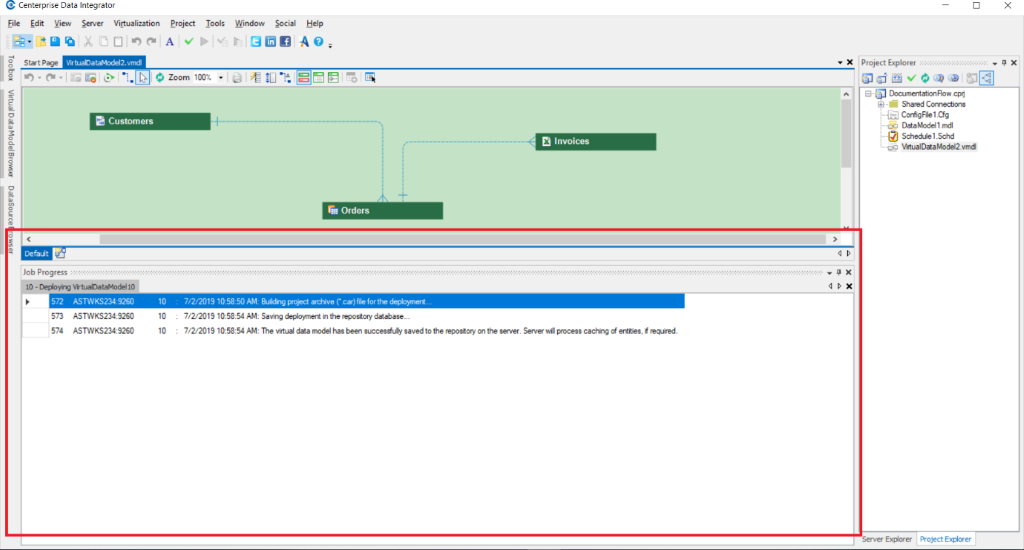Click the blue Help question mark icon
Viewport: 1024px width, 550px height.
tap(318, 42)
